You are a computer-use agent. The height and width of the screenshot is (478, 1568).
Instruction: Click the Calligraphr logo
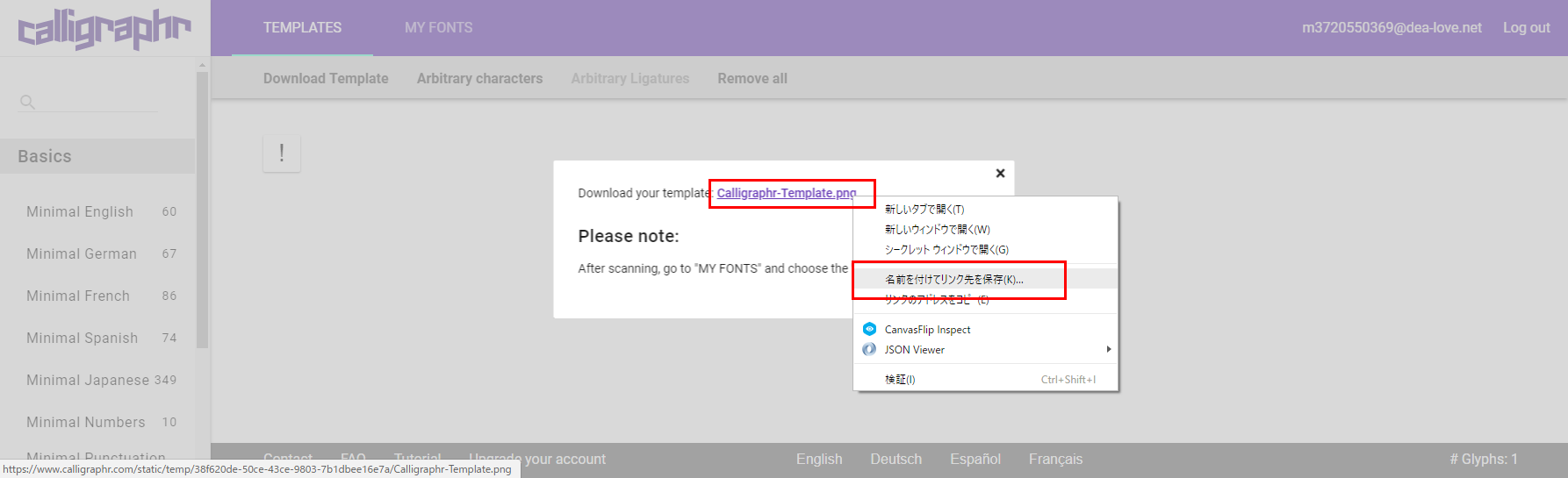click(x=104, y=30)
